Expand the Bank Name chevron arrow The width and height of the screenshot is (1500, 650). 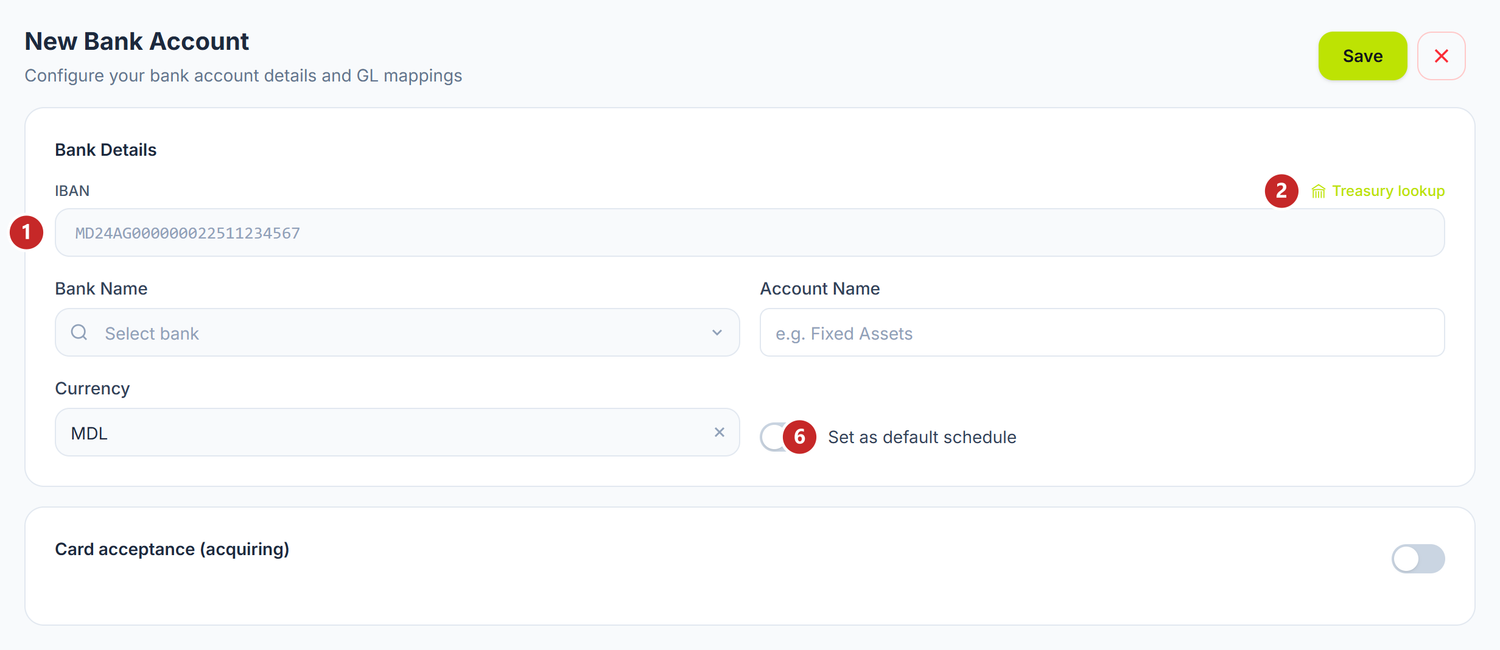[717, 333]
